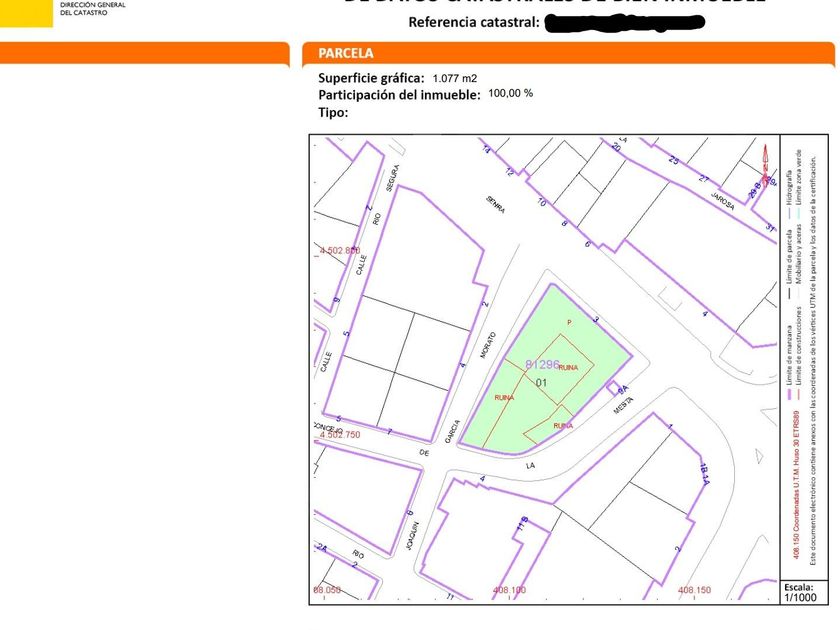Click the 'Tipo:' label
840x630 pixels.
point(333,112)
